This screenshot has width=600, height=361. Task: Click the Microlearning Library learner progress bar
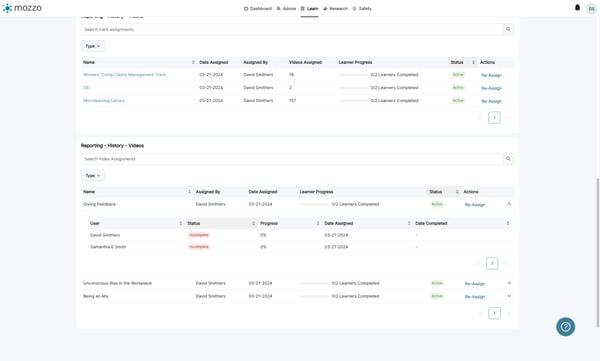[x=353, y=101]
